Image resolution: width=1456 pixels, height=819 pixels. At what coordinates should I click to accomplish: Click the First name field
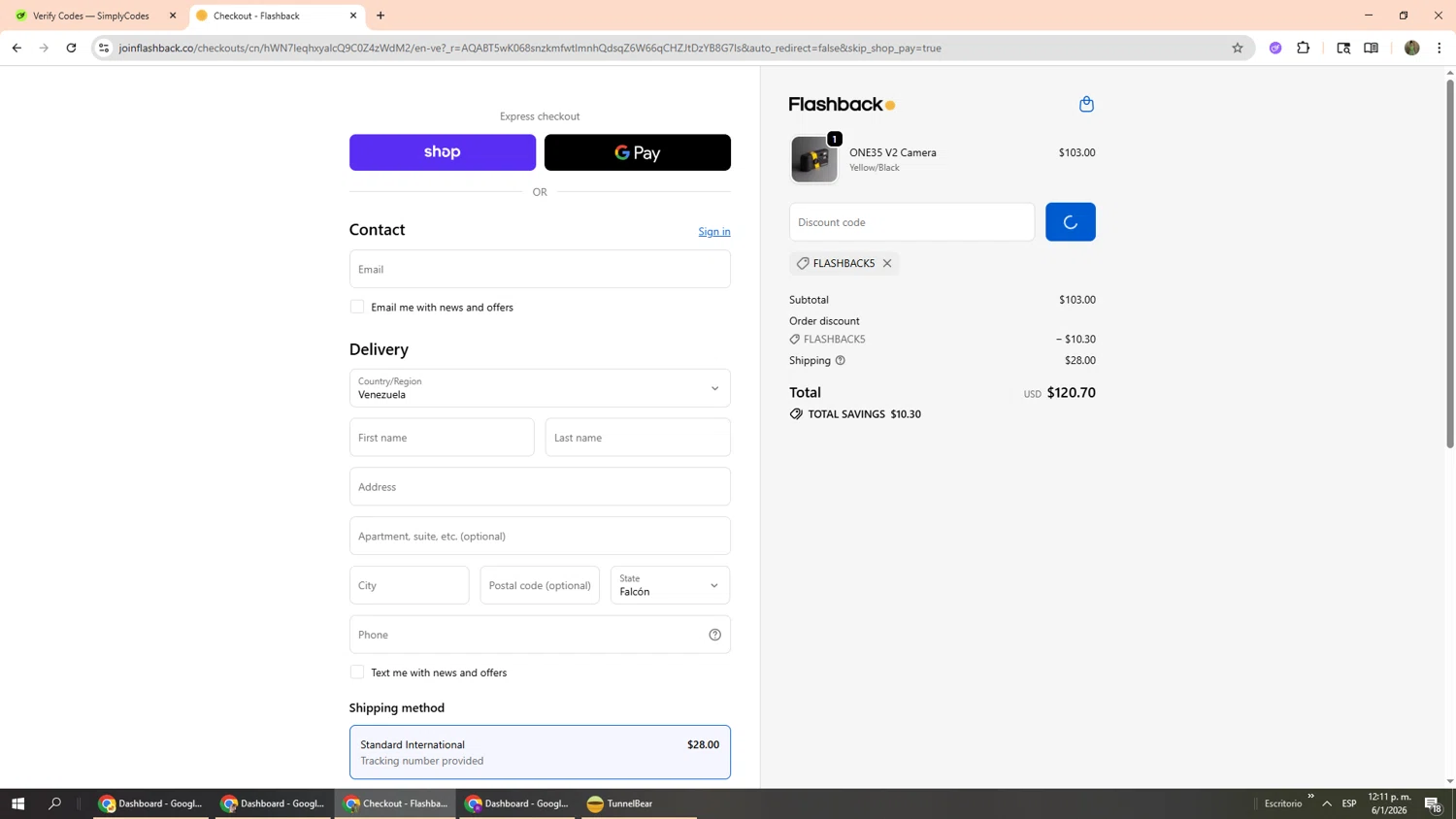(442, 438)
